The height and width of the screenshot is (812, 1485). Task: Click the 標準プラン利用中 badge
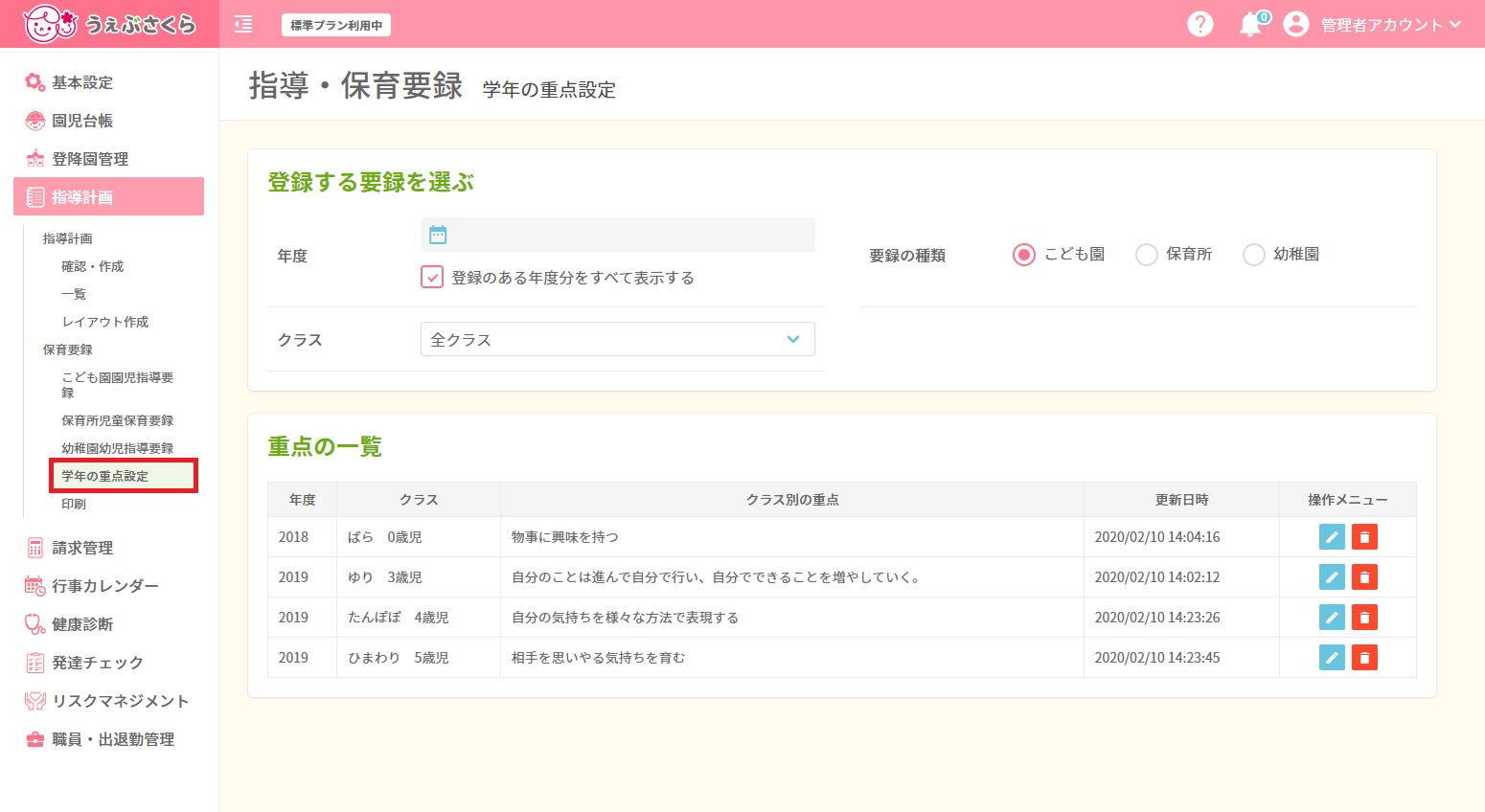[x=336, y=25]
